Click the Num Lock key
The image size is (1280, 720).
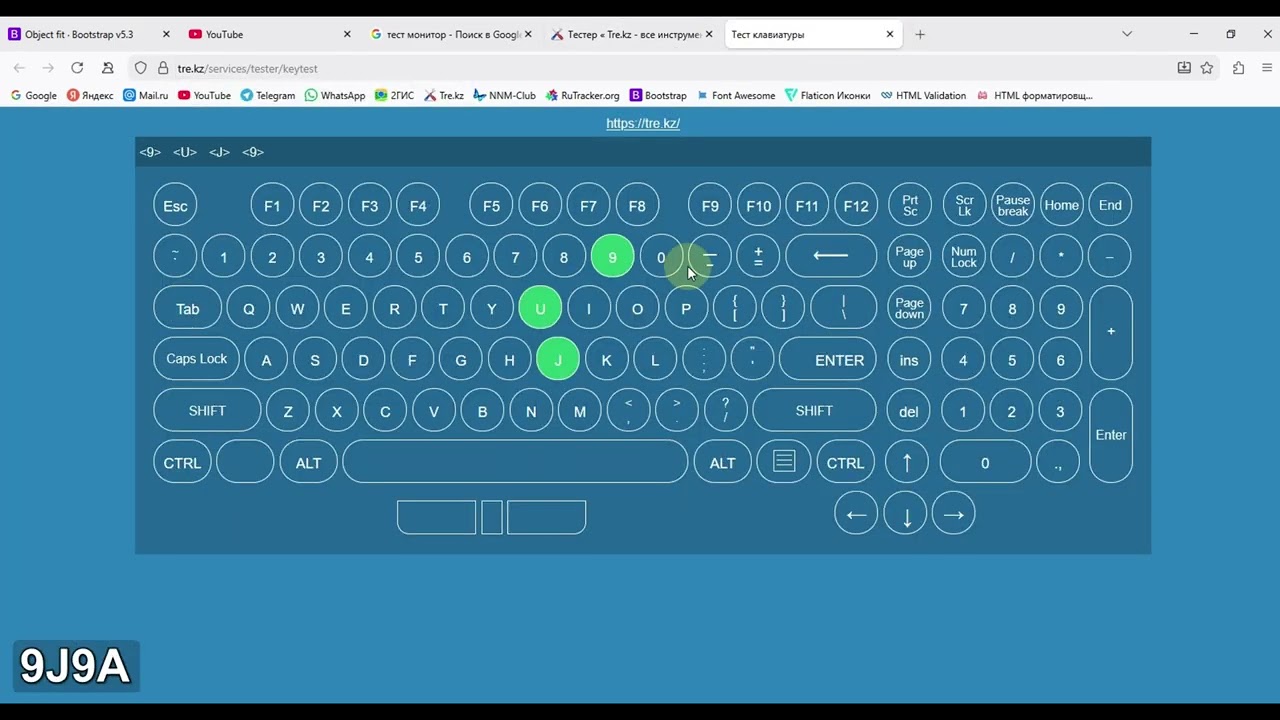click(964, 257)
